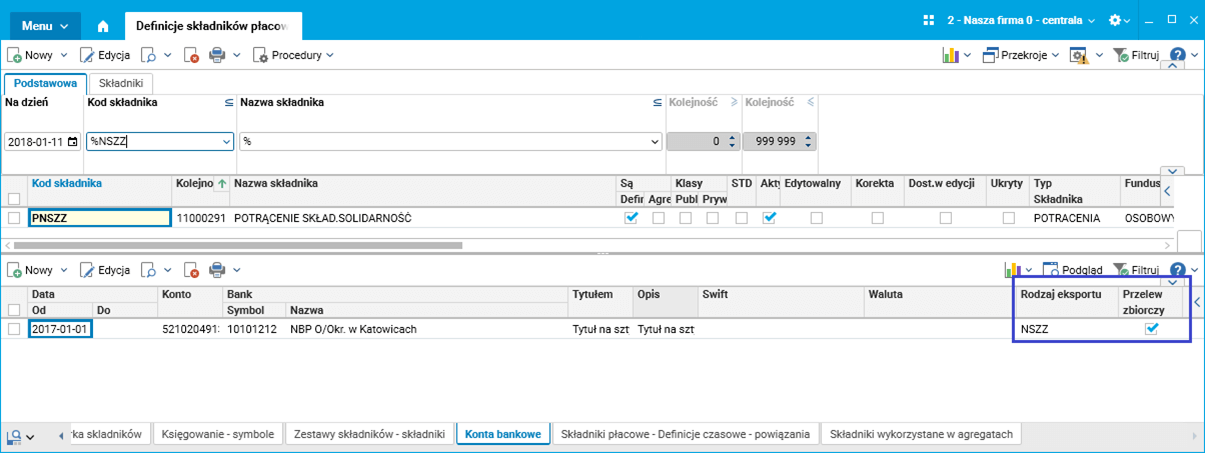
Task: Click the Edycja button in top toolbar
Action: [106, 55]
